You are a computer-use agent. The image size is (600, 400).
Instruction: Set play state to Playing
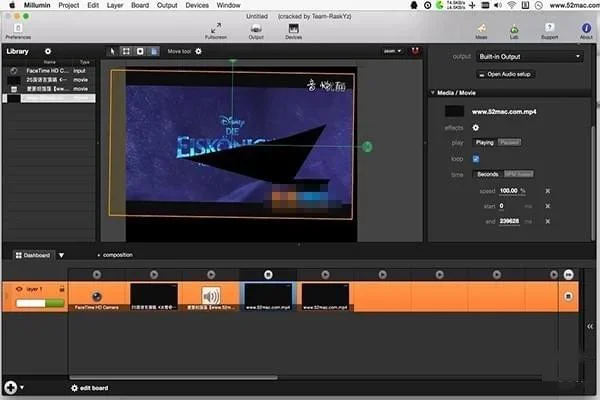485,142
